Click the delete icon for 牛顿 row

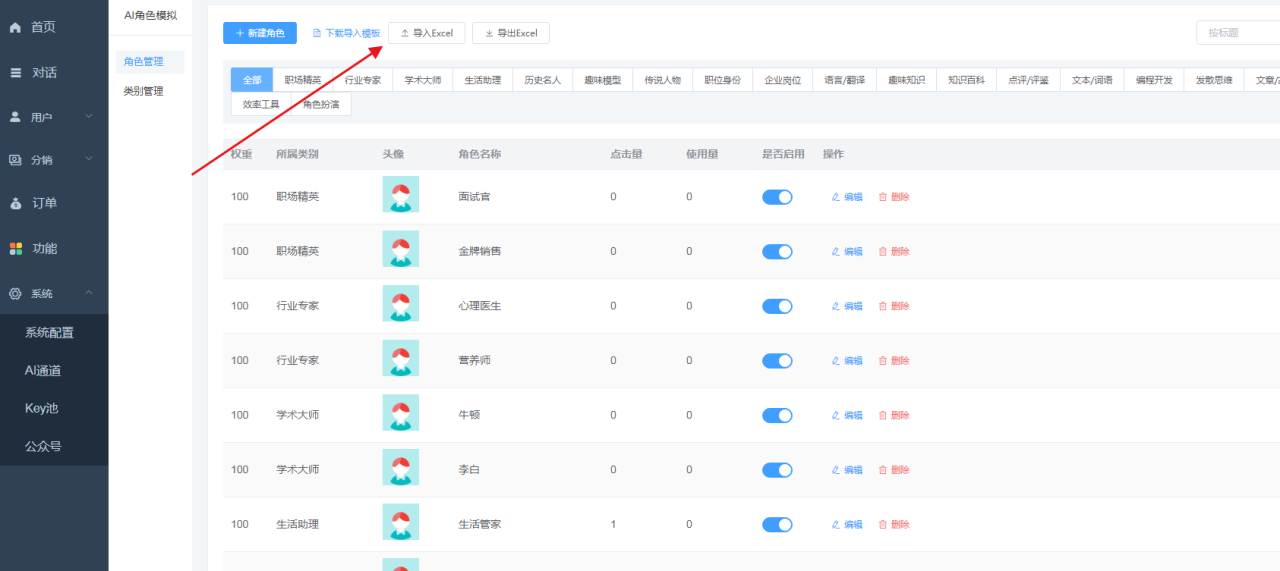(x=883, y=415)
